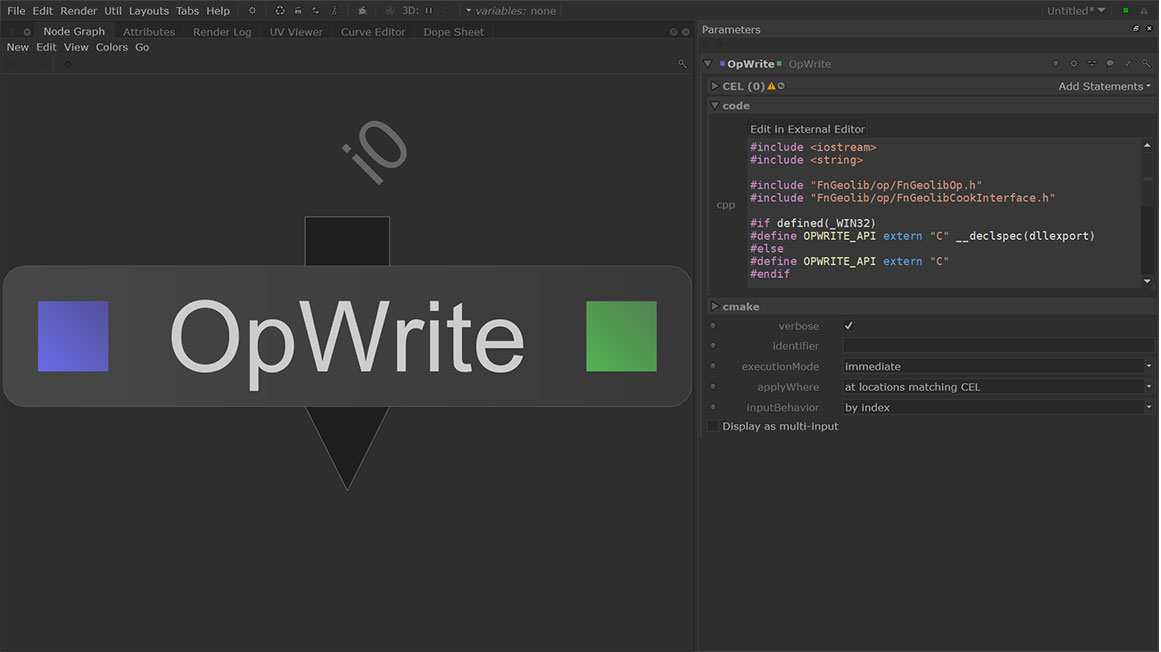
Task: Click the speech bubble comment icon
Action: pos(1110,64)
